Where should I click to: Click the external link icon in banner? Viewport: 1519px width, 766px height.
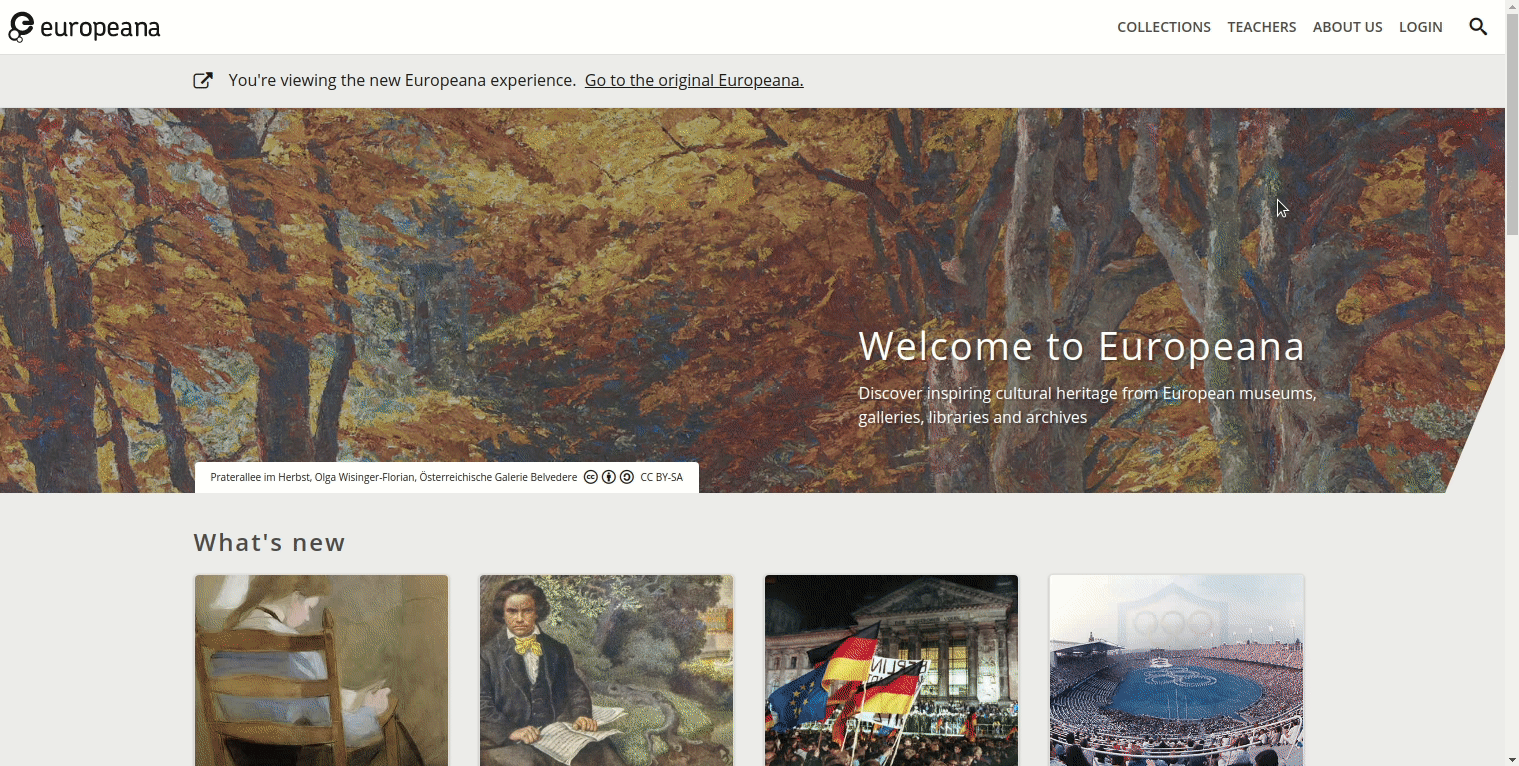pos(203,81)
